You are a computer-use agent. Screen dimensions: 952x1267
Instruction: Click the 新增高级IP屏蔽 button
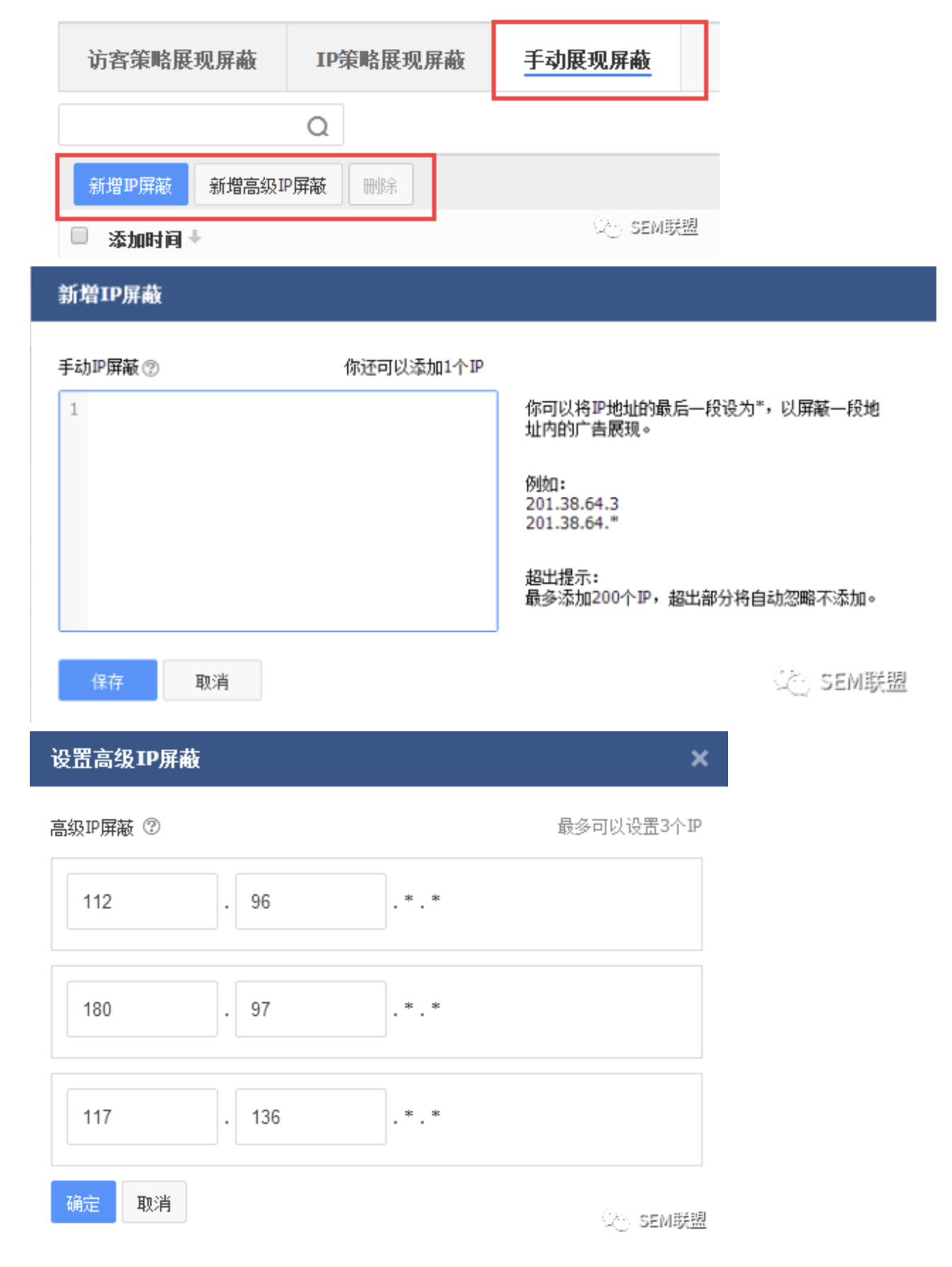[268, 185]
